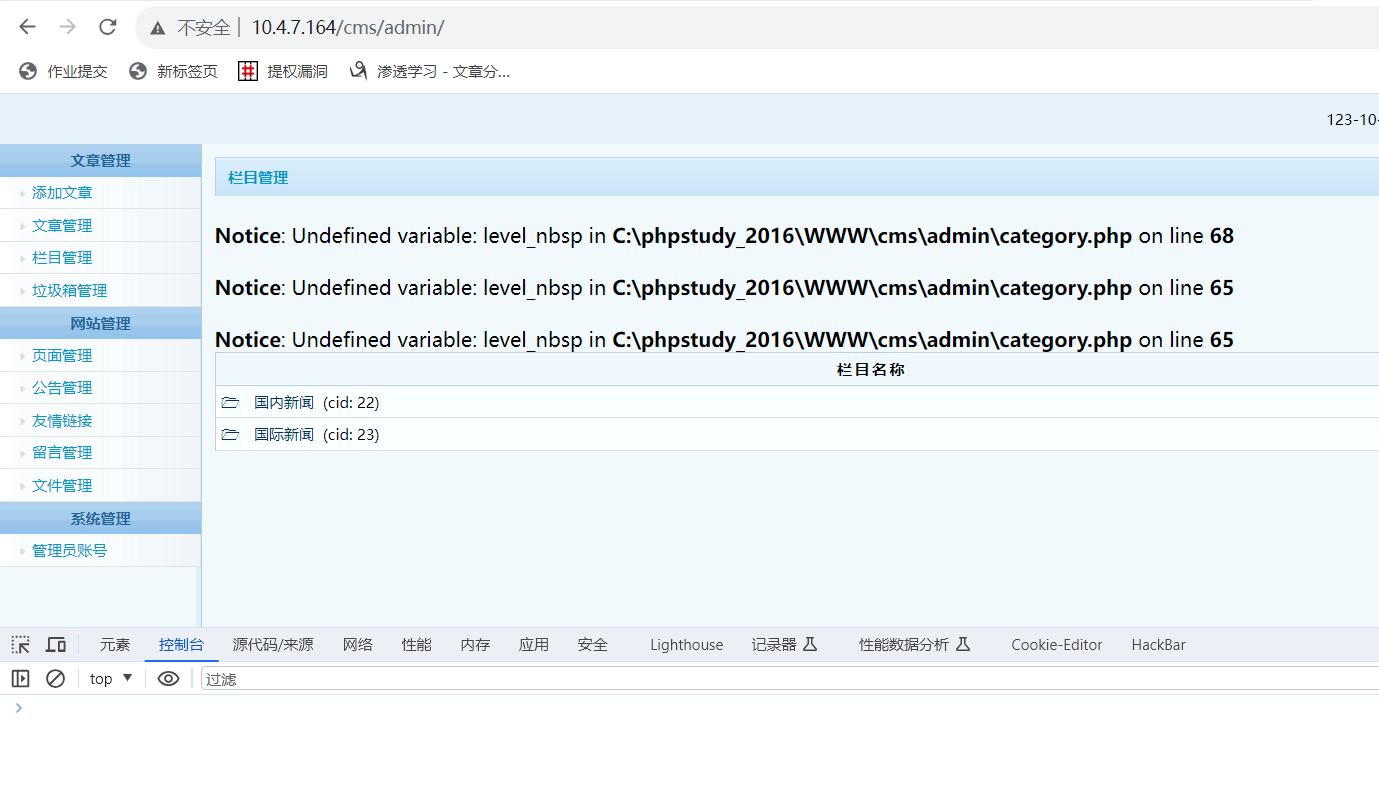
Task: Open the 作业提交 bookmark
Action: pos(63,71)
